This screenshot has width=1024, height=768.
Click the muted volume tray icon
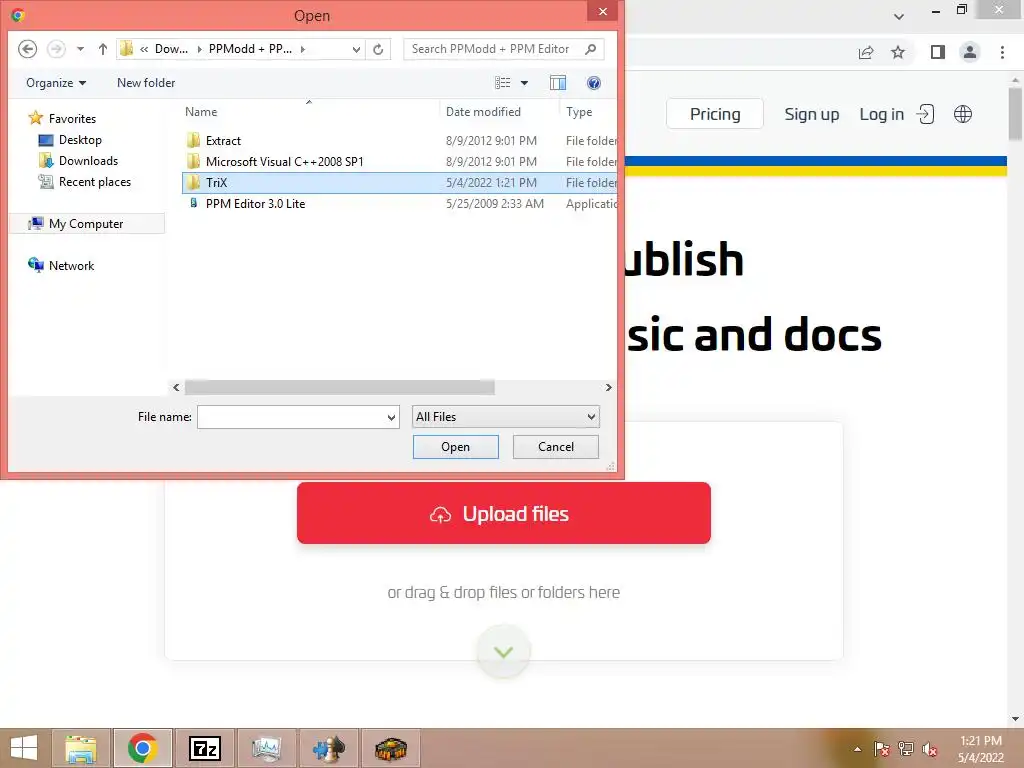click(930, 749)
